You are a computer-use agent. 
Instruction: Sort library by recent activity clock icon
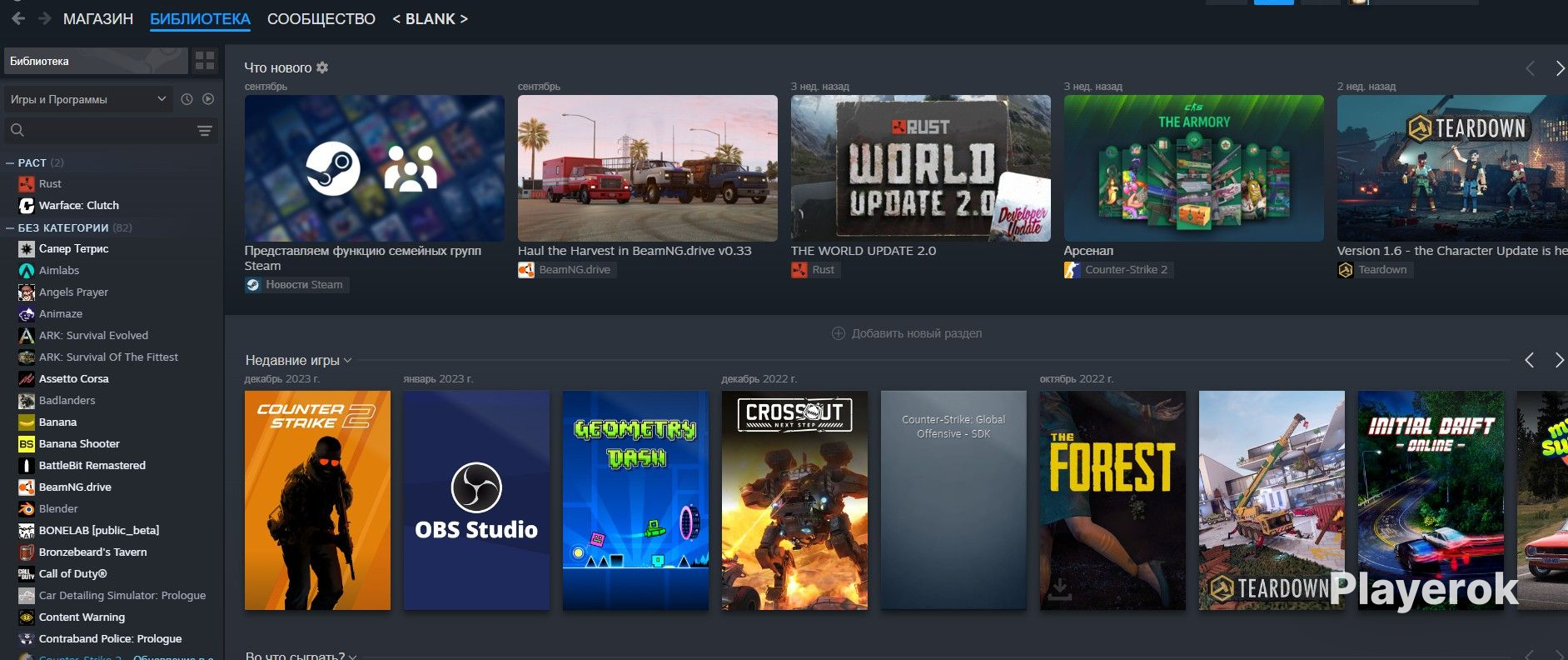187,99
